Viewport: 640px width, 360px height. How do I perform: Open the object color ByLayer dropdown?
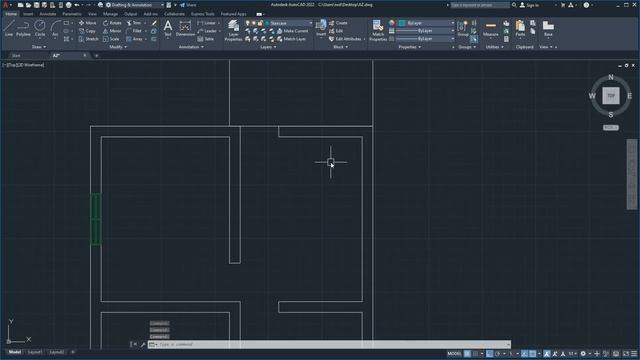click(427, 23)
